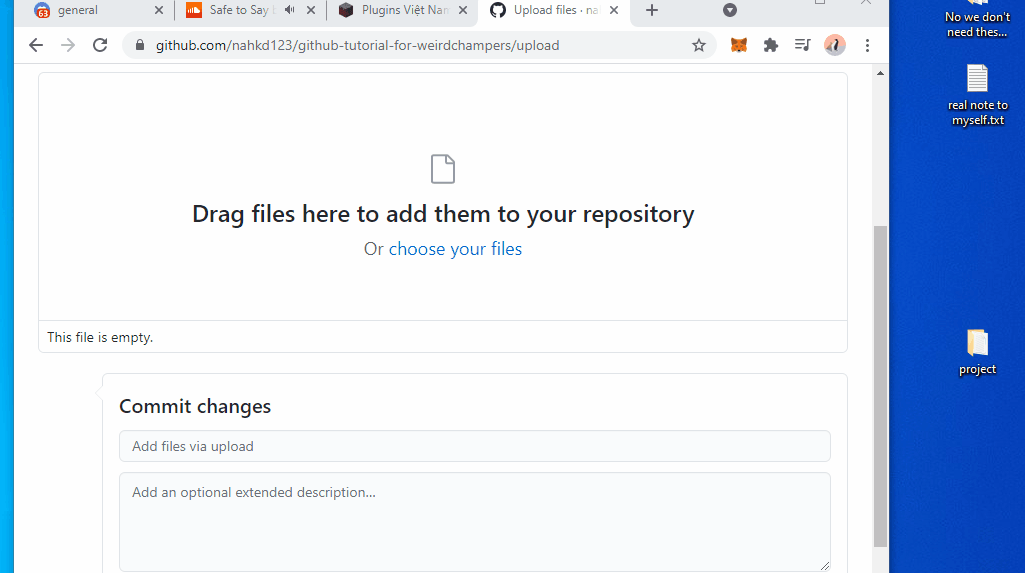Open the Extensions puzzle-piece menu
Viewport: 1025px width, 573px height.
(x=771, y=45)
